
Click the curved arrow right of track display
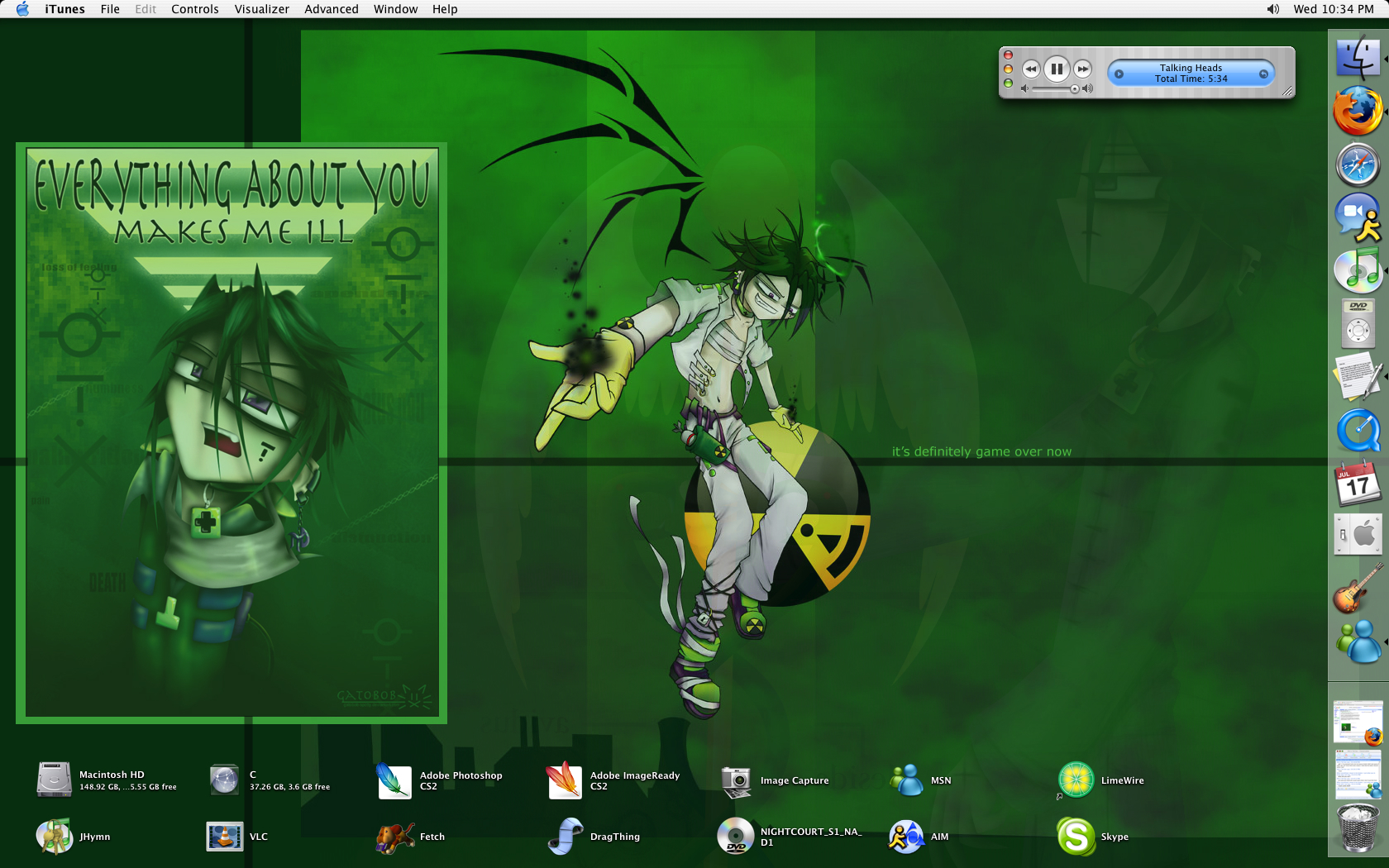pos(1263,74)
